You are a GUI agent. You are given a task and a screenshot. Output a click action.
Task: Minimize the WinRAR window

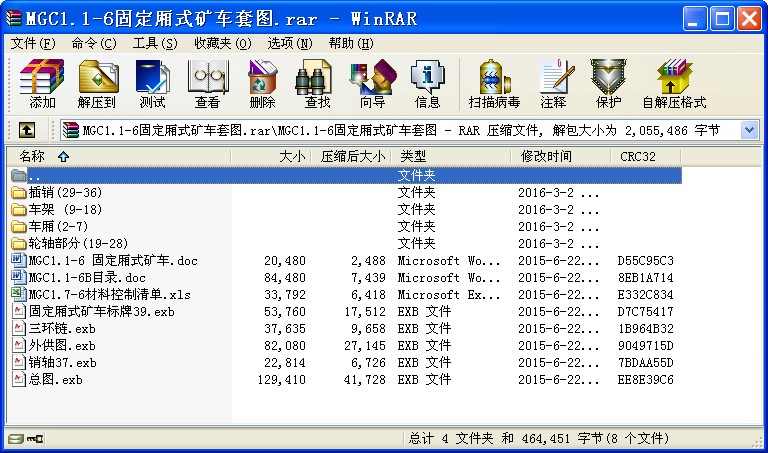pyautogui.click(x=695, y=19)
